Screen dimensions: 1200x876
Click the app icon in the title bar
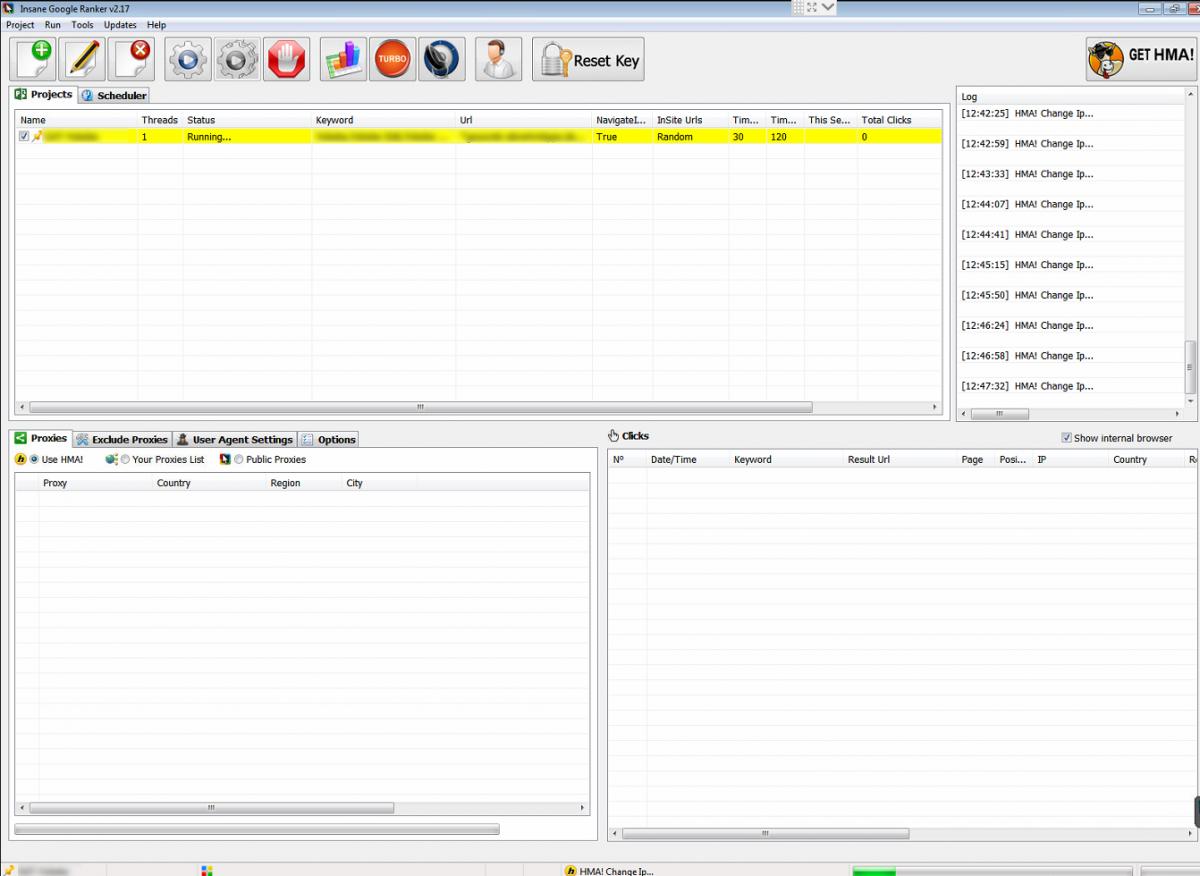[9, 8]
